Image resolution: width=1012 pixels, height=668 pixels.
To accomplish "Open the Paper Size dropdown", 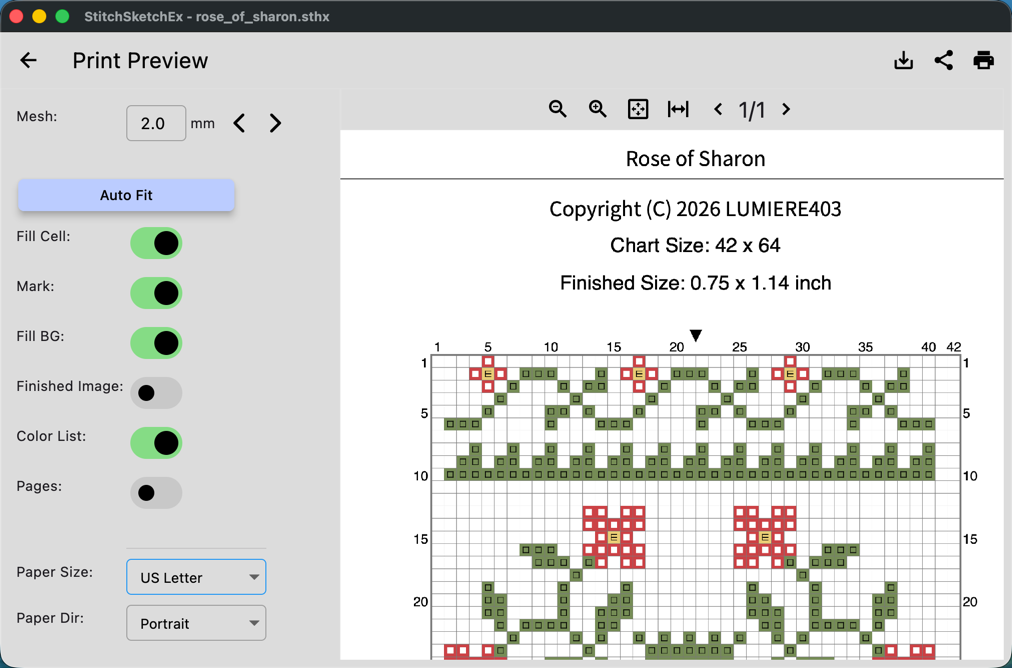I will coord(196,577).
